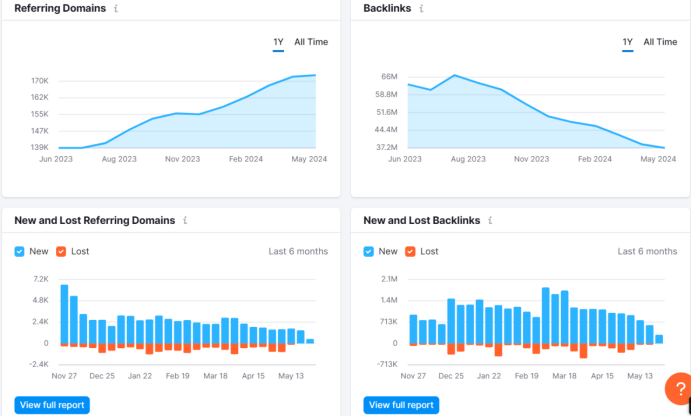The image size is (692, 416).
Task: Click the Referring Domains line end at May 2024
Action: click(315, 75)
